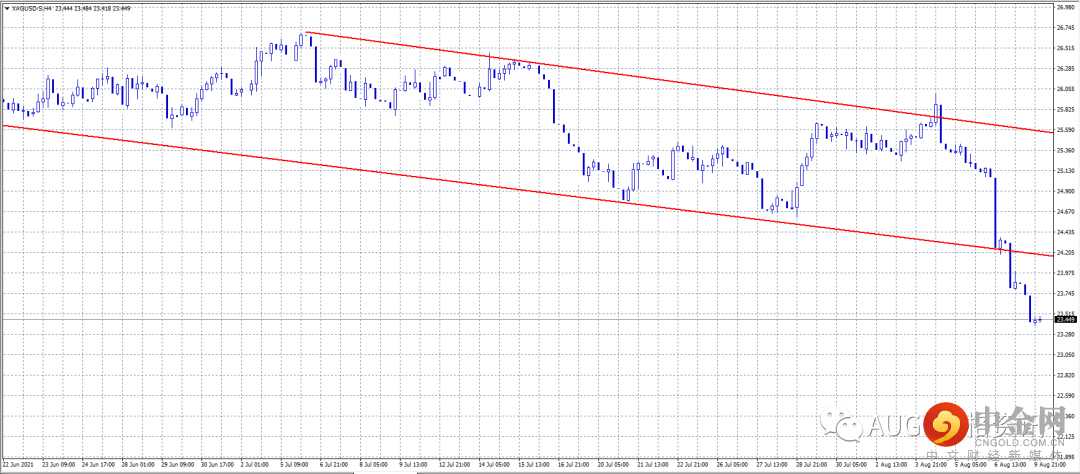Click the 25.825 price axis label
This screenshot has width=1080, height=474.
(x=1065, y=110)
